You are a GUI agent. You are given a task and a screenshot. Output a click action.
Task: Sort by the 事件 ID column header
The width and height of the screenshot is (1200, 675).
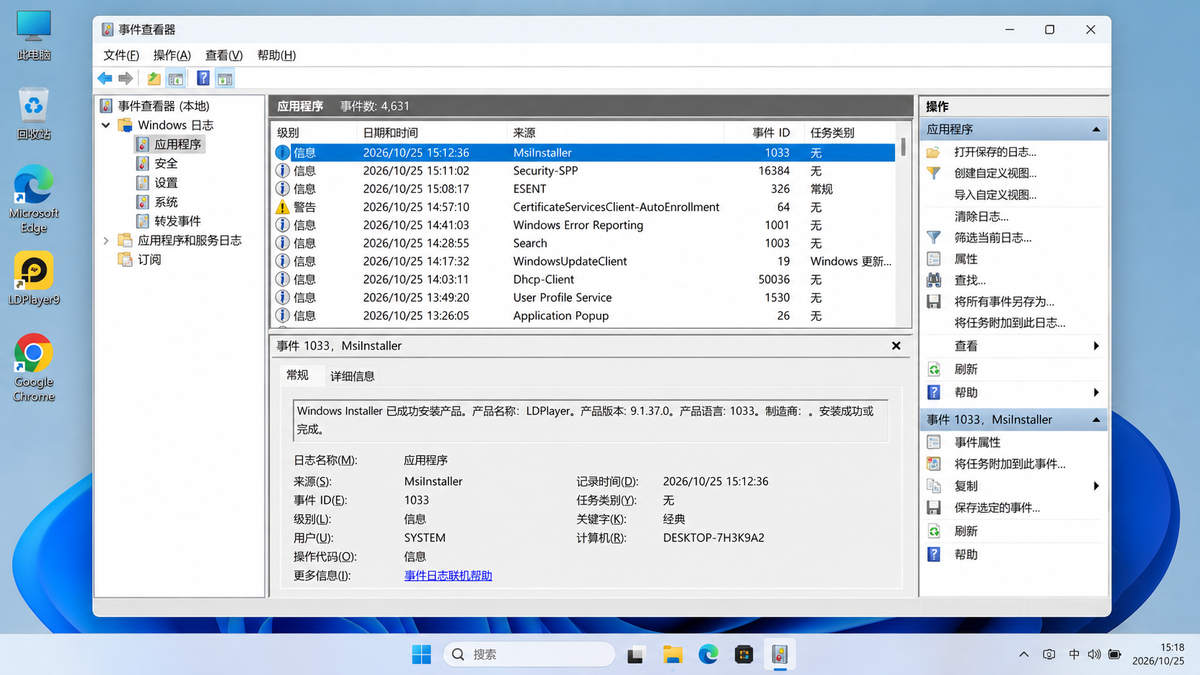coord(762,133)
